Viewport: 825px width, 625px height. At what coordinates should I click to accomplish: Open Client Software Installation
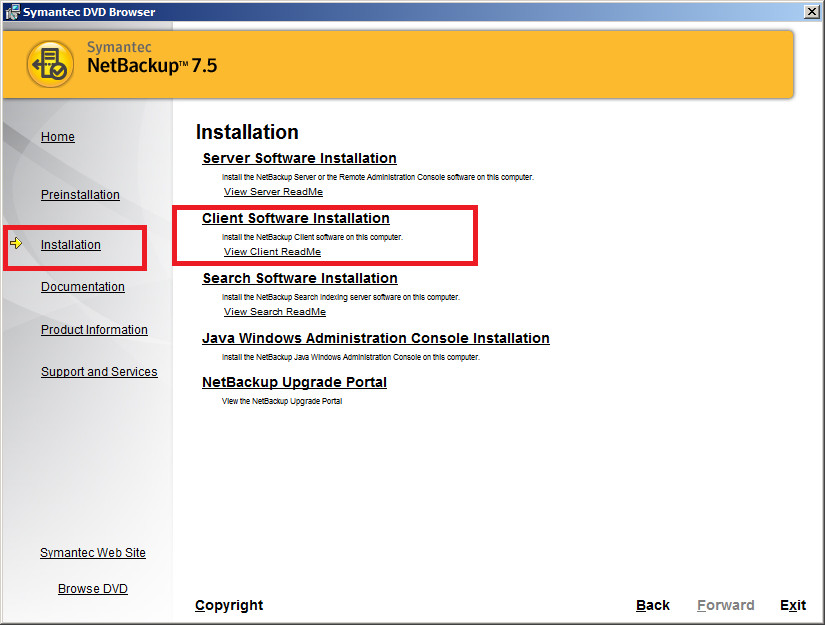click(295, 218)
